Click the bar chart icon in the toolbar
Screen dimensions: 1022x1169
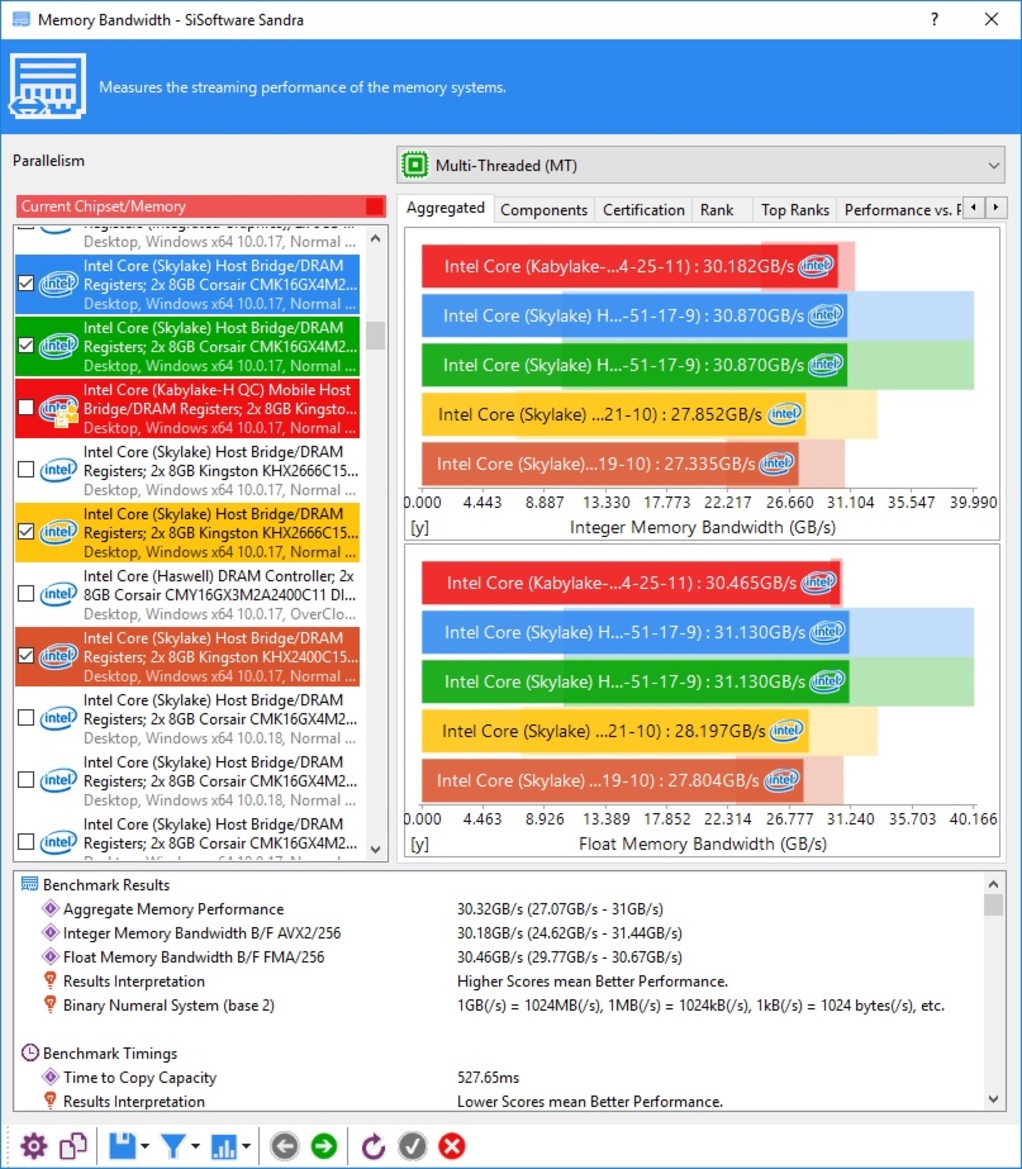[x=224, y=1146]
